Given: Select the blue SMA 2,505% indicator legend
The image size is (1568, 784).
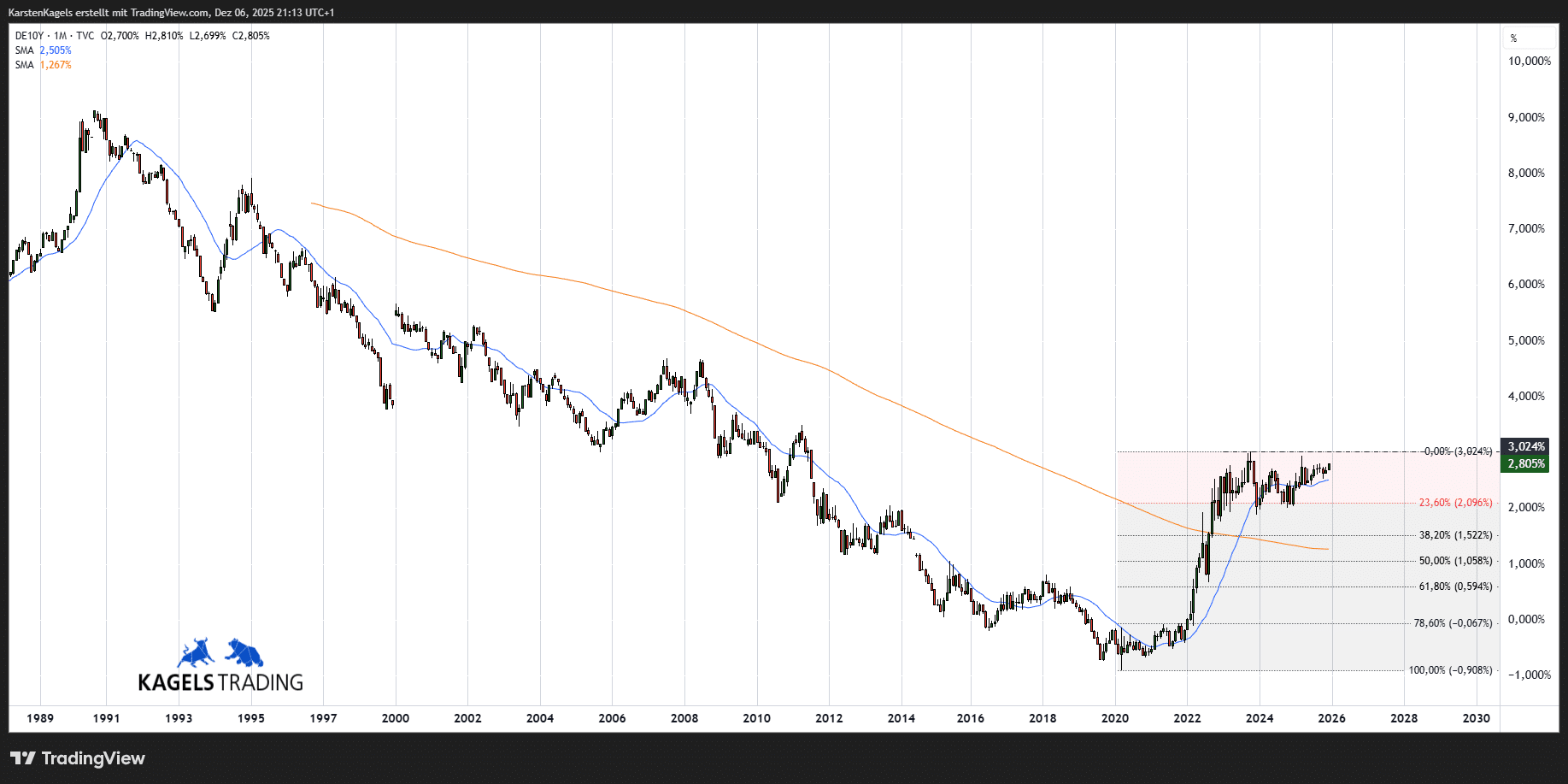Looking at the screenshot, I should coord(43,50).
